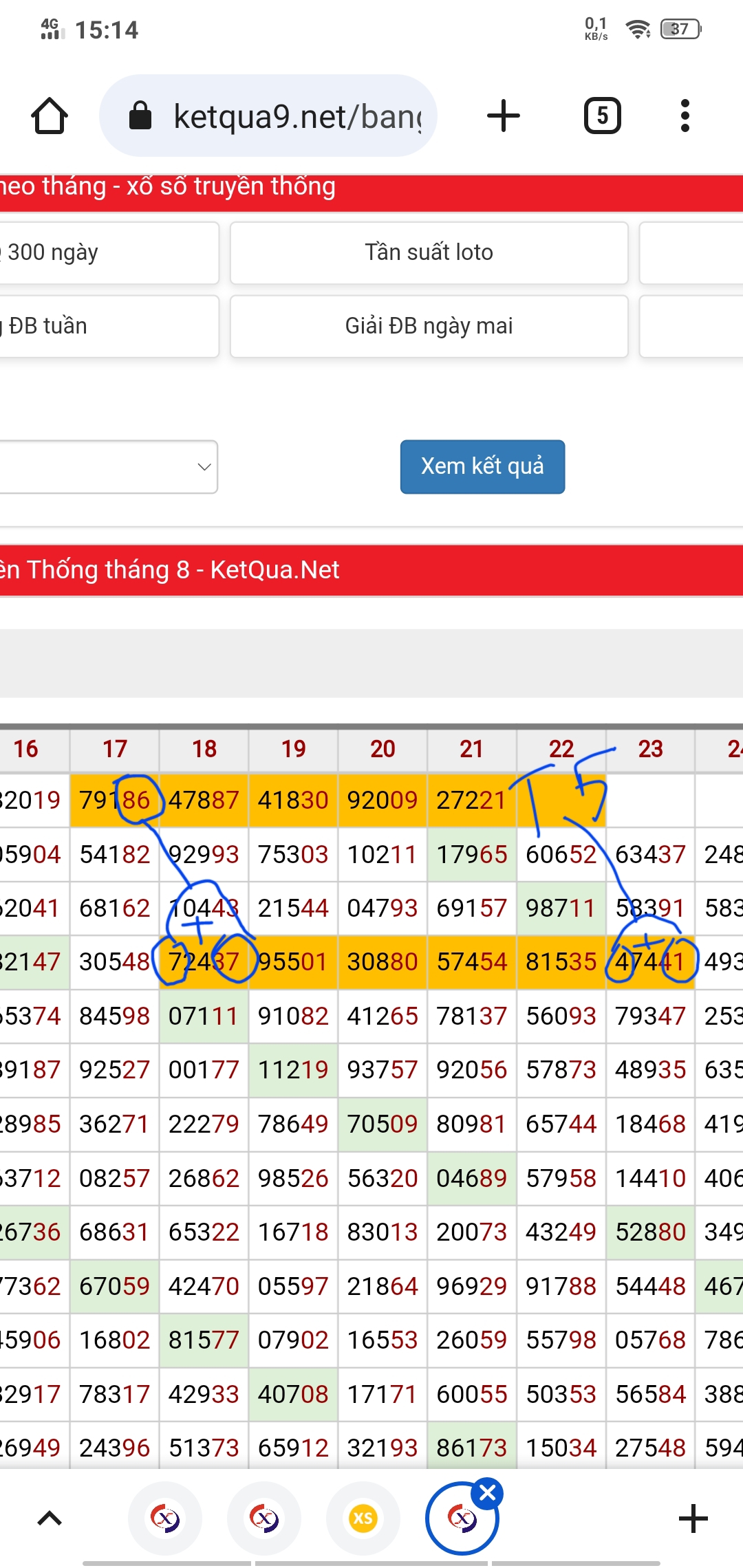Click cell 57454
Screen dimensions: 743x1568
(471, 962)
